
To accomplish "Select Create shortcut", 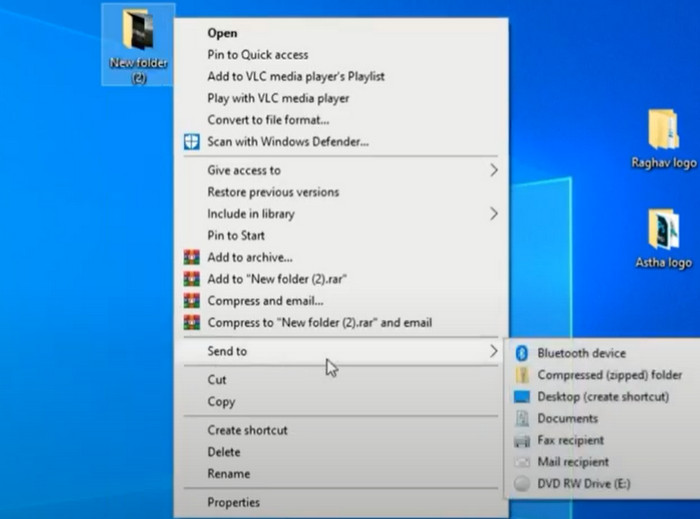I will 341,430.
